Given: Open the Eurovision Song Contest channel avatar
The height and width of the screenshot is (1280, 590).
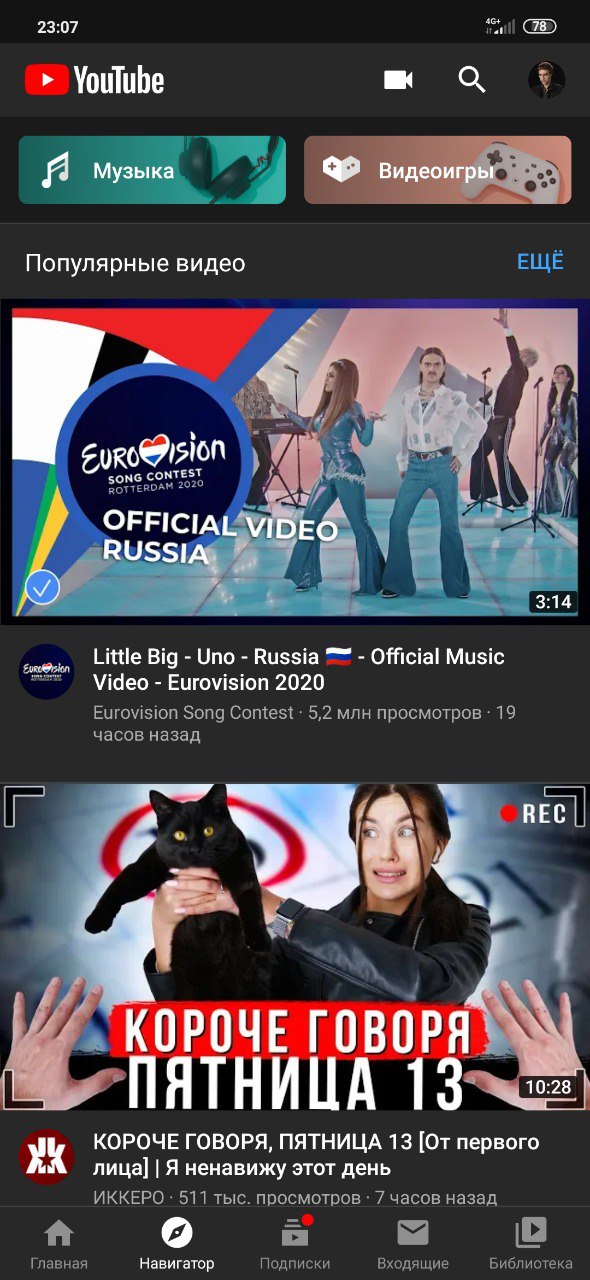Looking at the screenshot, I should (46, 671).
